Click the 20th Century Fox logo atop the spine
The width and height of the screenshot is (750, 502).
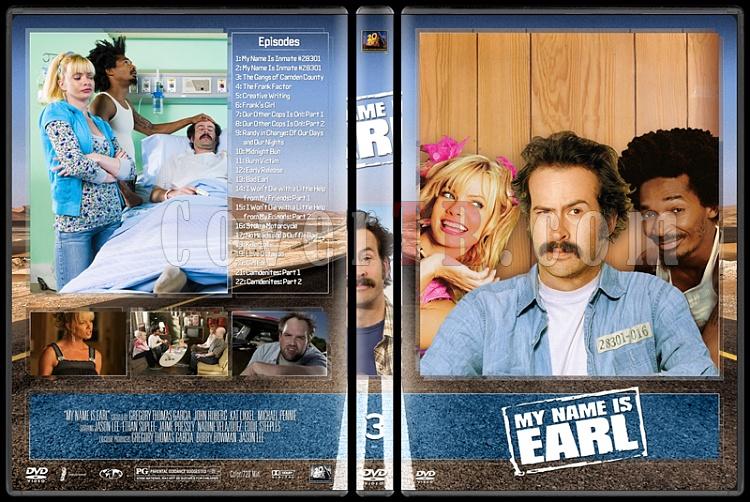(375, 40)
